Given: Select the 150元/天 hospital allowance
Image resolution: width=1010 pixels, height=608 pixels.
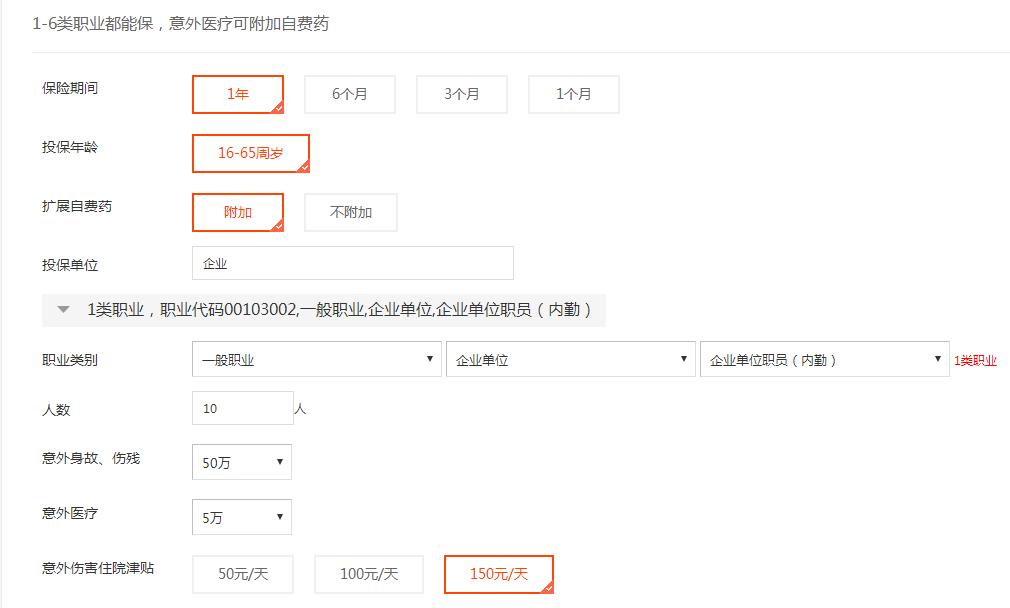Looking at the screenshot, I should (x=498, y=573).
